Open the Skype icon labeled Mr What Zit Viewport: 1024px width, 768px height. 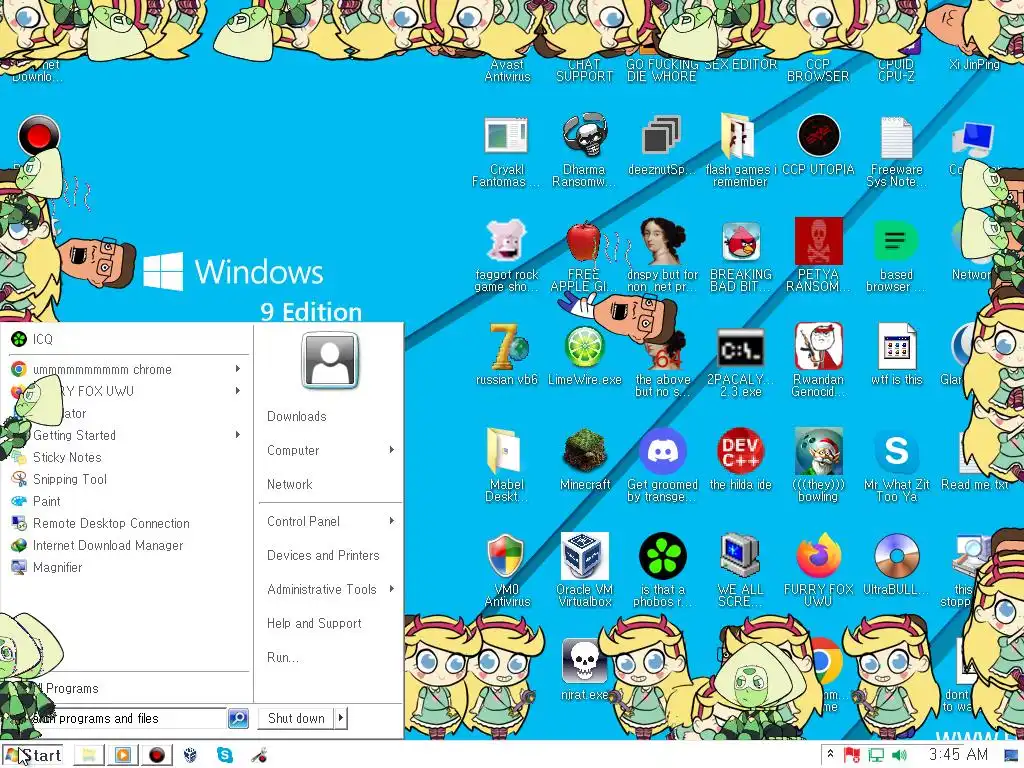coord(896,451)
